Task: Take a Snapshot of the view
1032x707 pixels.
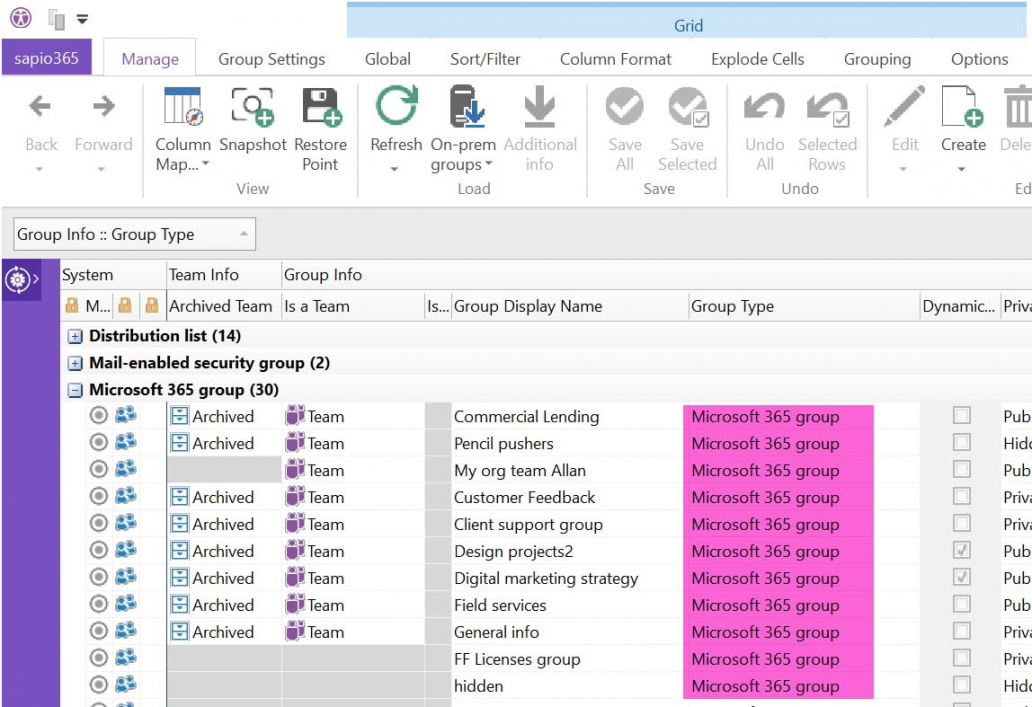Action: coord(253,106)
